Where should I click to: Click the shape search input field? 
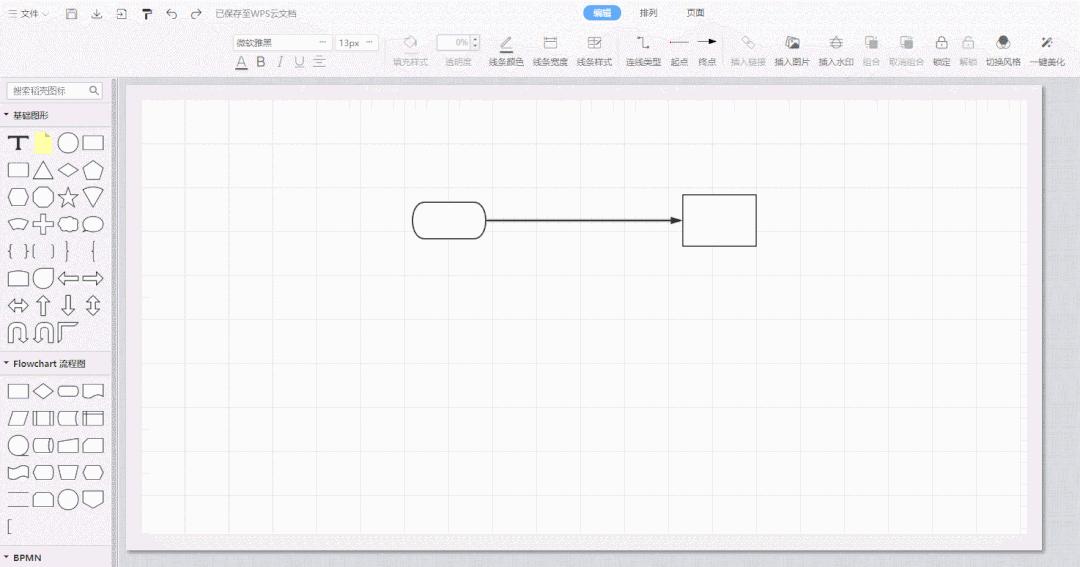pos(50,90)
